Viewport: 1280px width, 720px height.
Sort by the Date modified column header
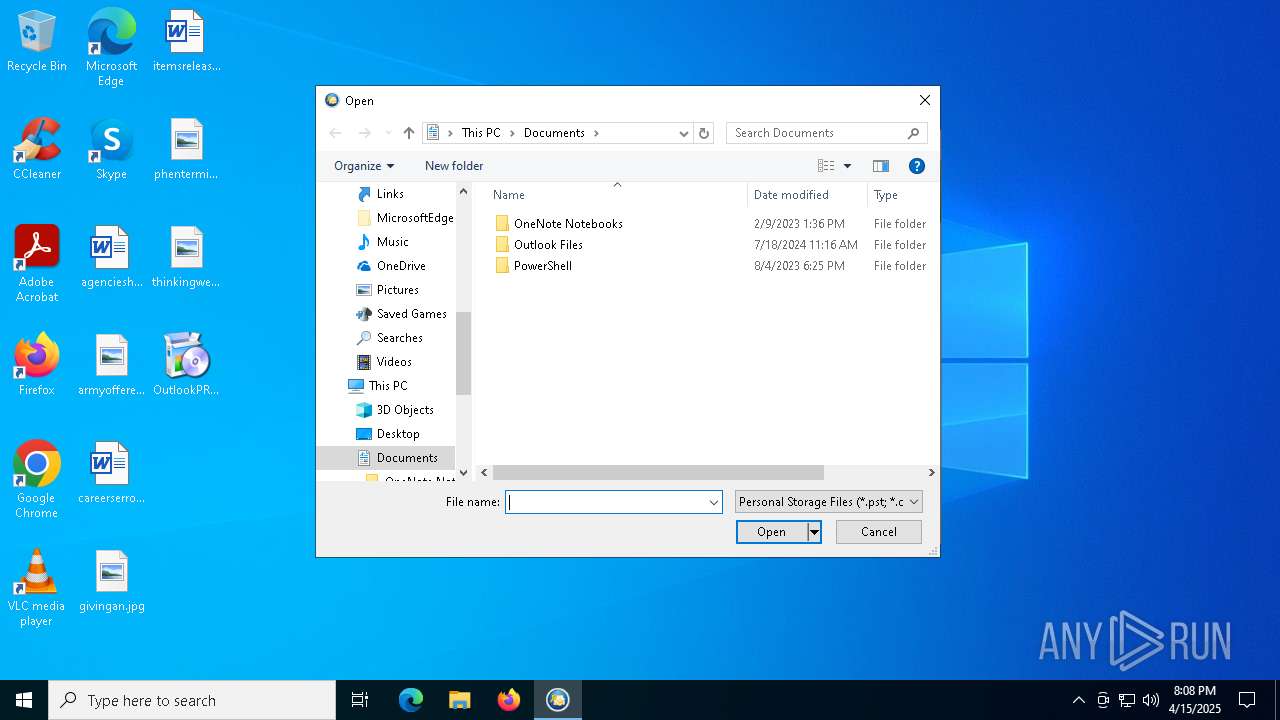click(806, 195)
